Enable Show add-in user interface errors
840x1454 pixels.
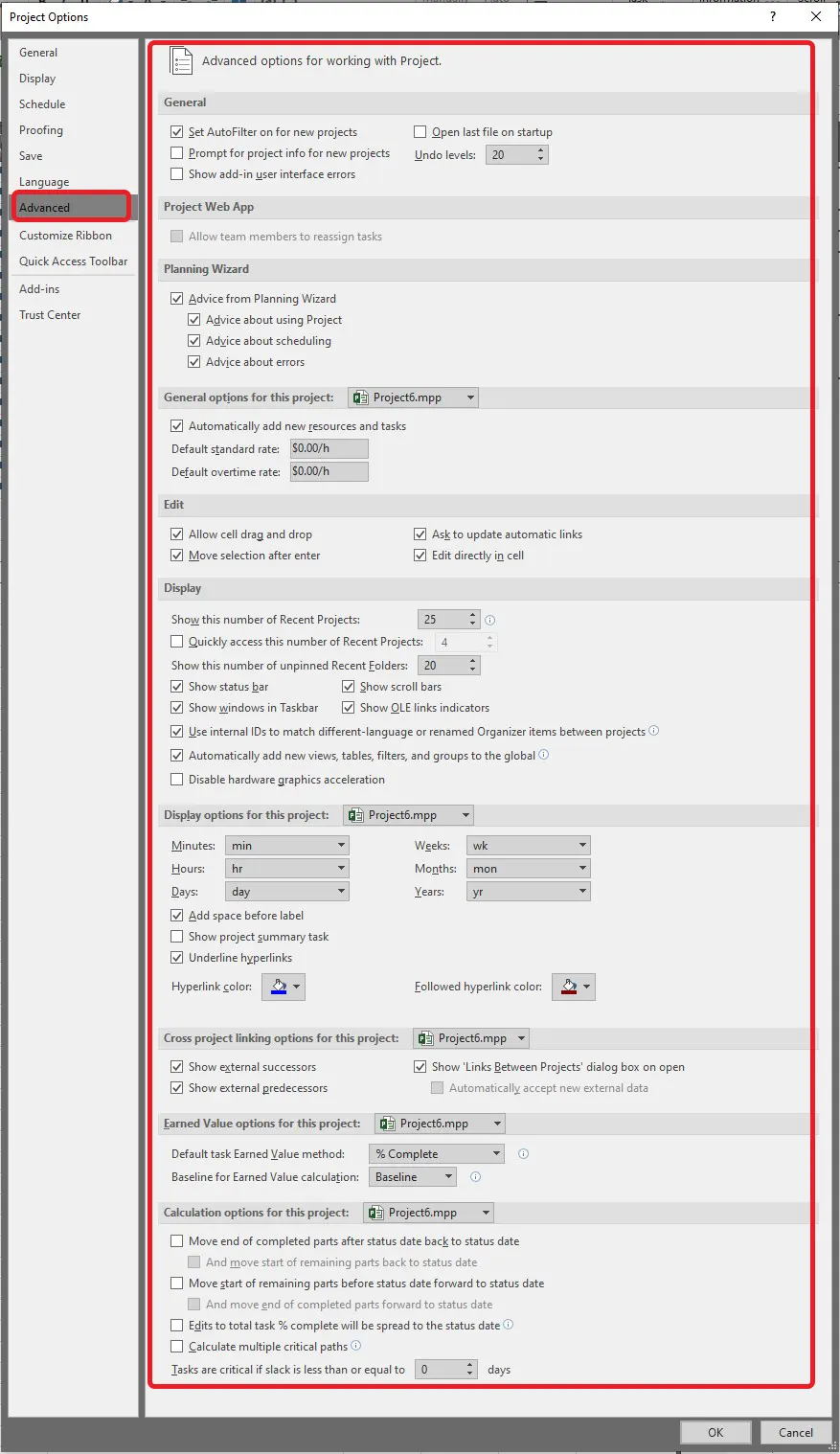pyautogui.click(x=176, y=174)
